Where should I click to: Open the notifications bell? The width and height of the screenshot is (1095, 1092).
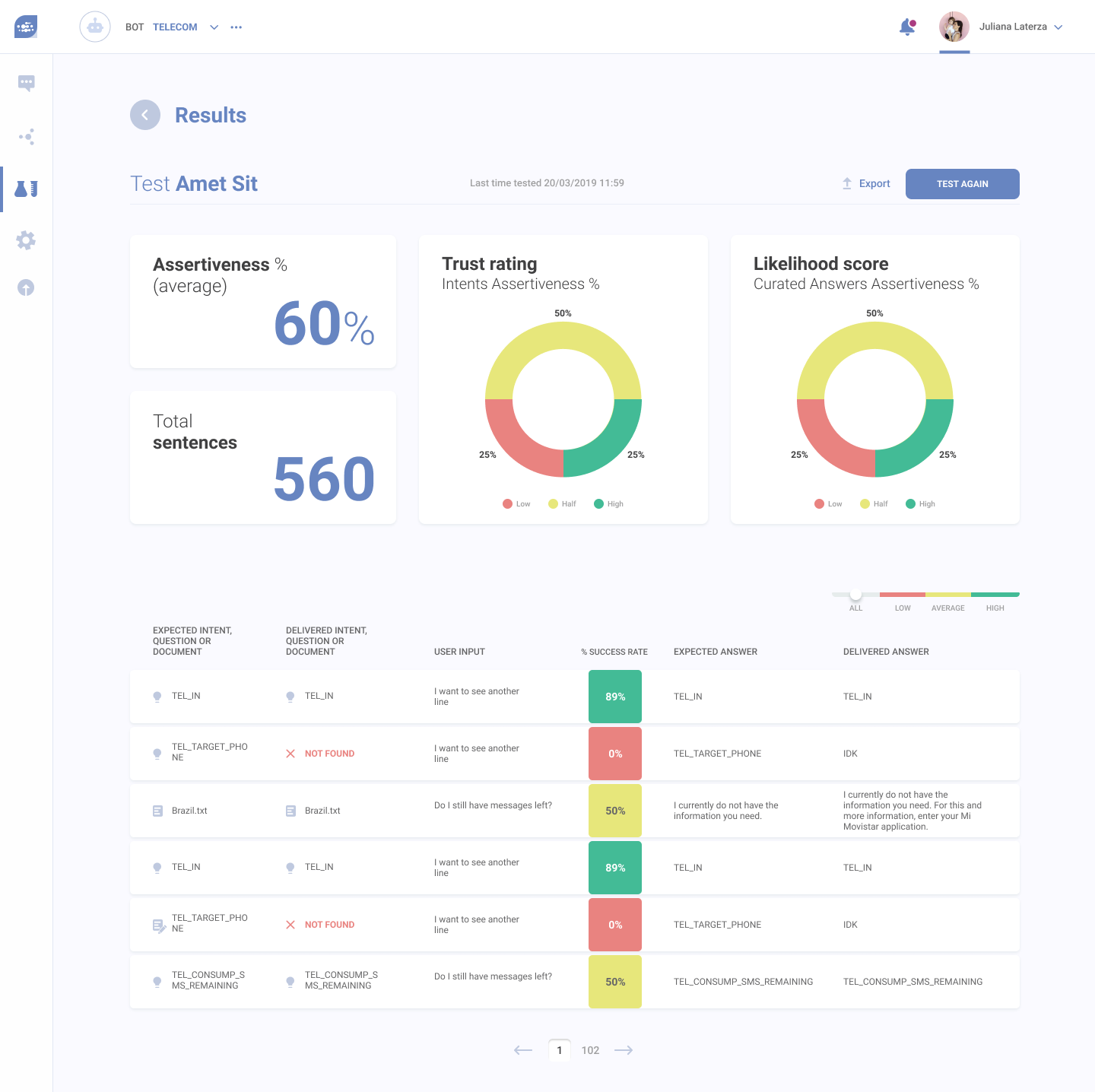pyautogui.click(x=906, y=27)
